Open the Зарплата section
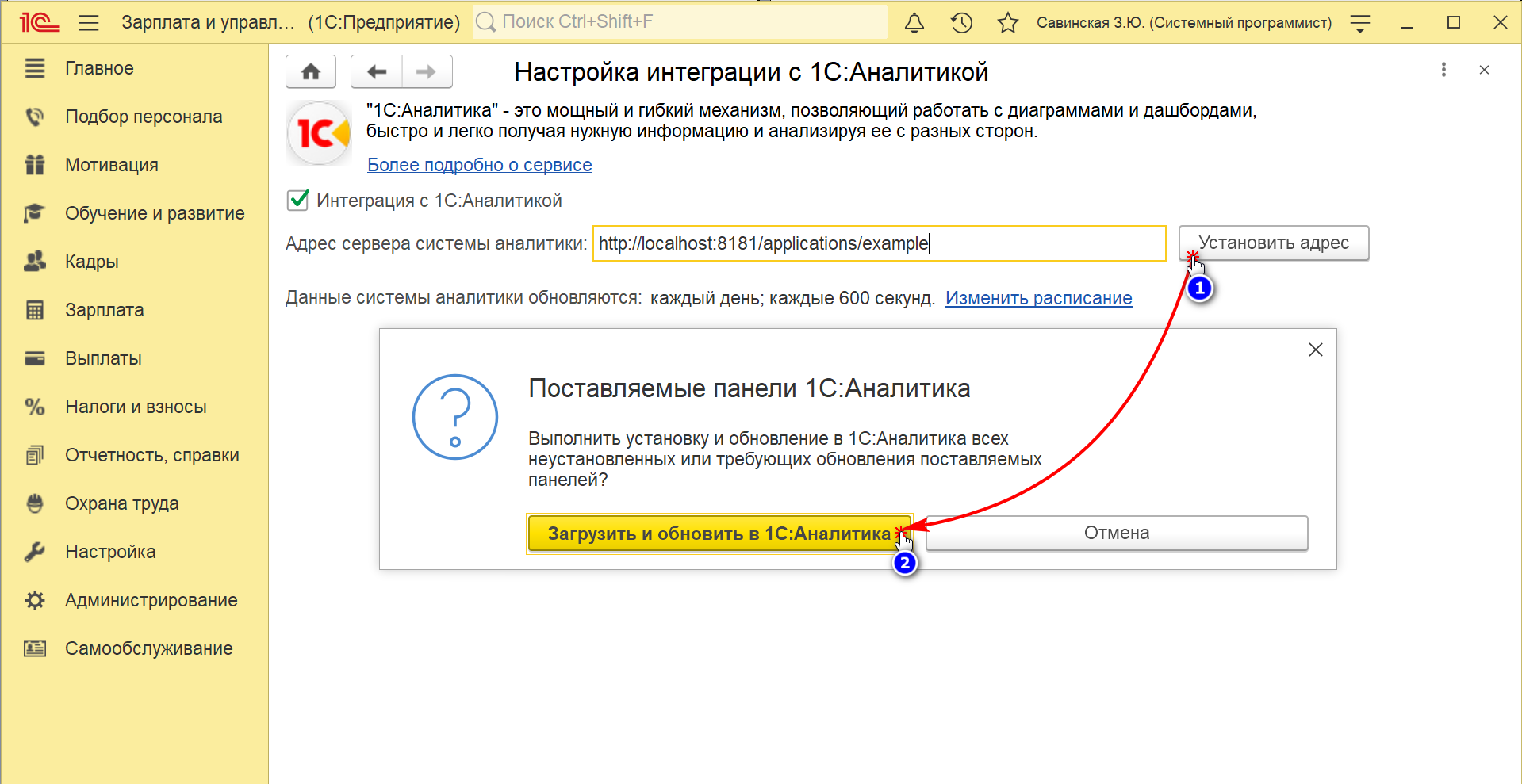1522x784 pixels. 105,310
